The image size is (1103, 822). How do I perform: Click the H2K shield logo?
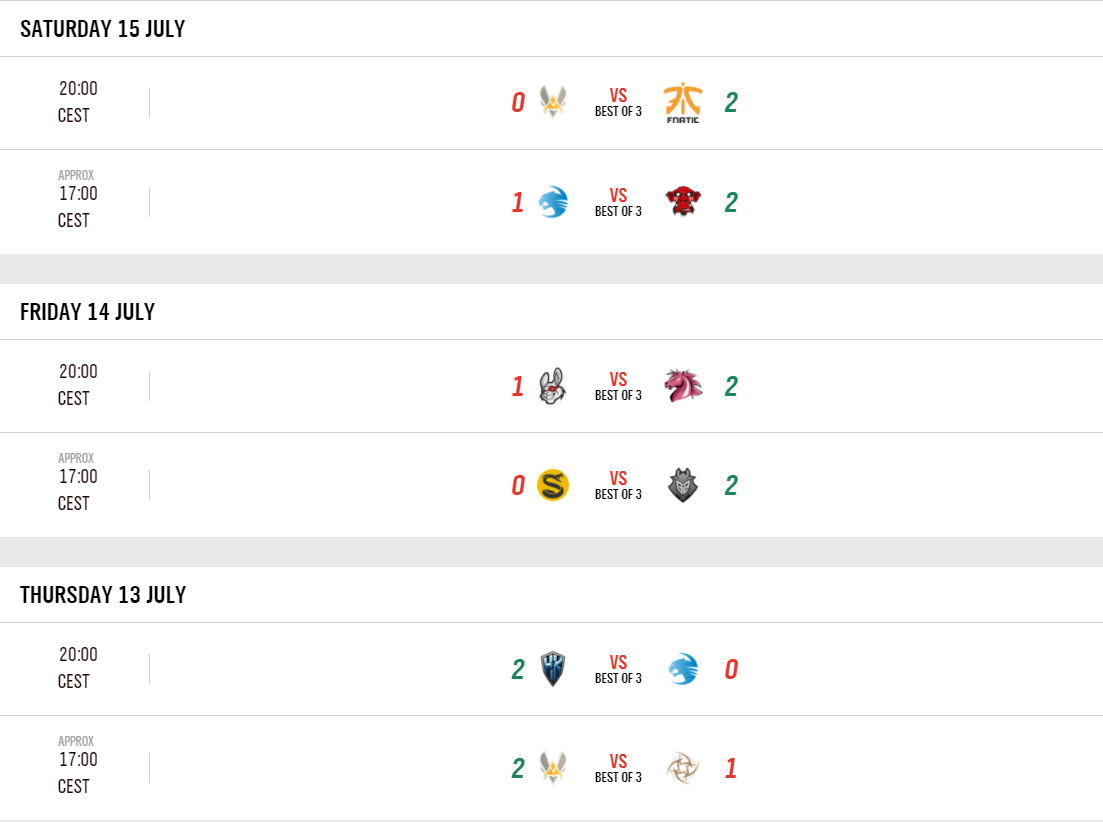pos(553,669)
